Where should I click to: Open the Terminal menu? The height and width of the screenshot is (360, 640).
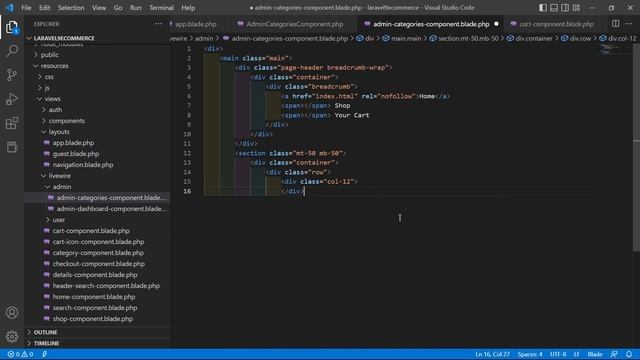point(161,8)
